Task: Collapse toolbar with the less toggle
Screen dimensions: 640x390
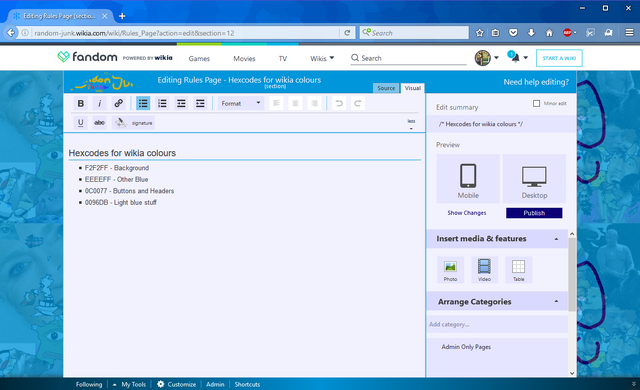Action: (x=411, y=124)
